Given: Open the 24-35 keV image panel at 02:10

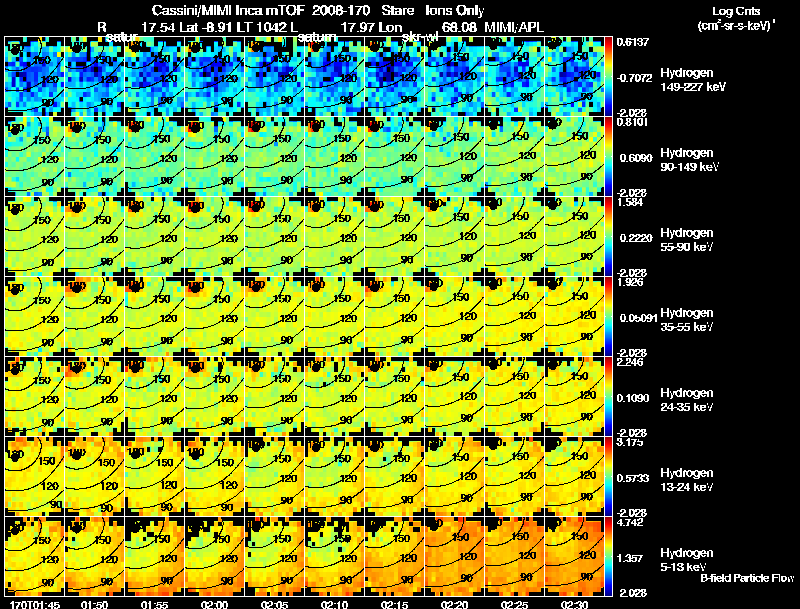Looking at the screenshot, I should [334, 397].
